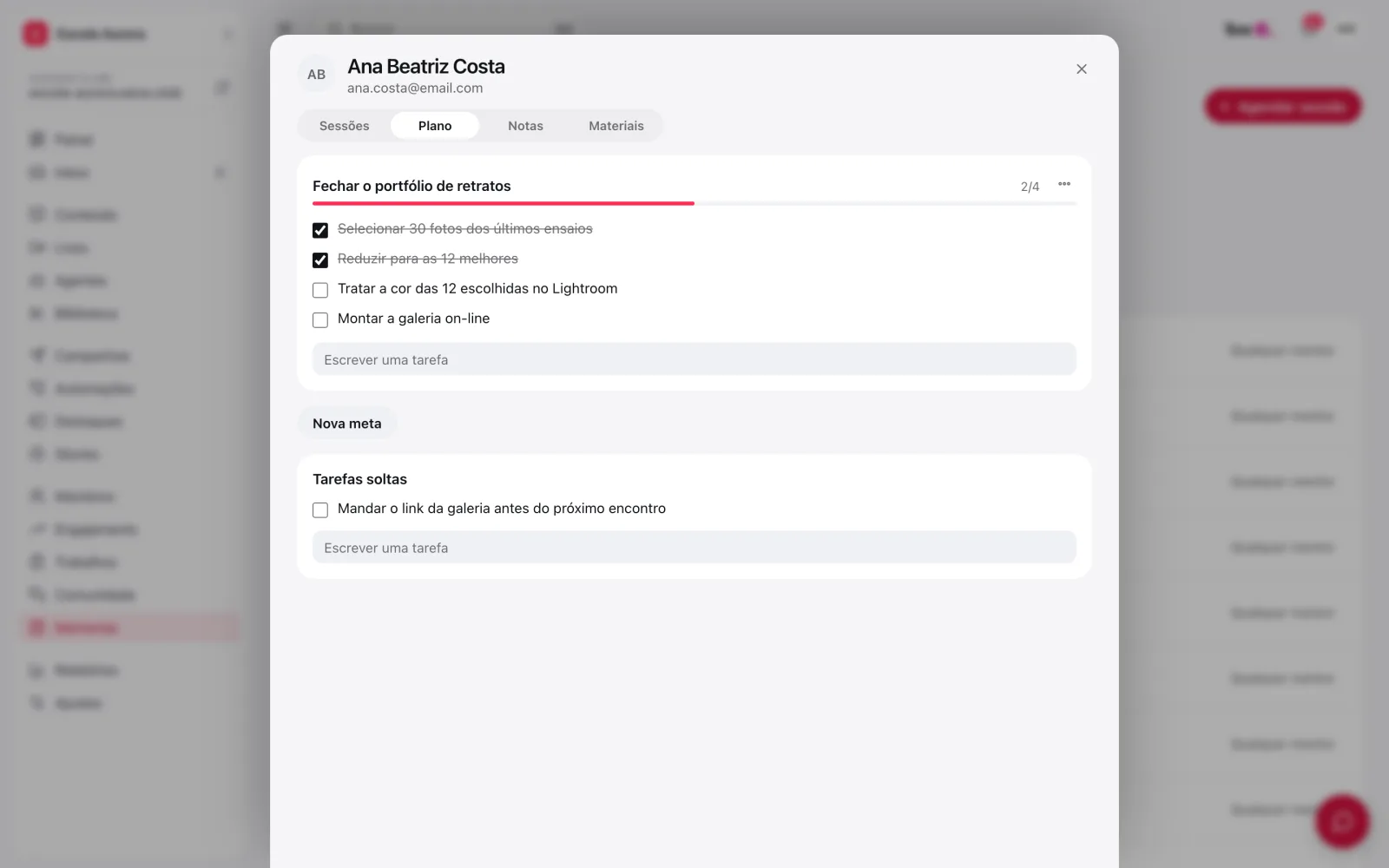
Task: Click the Nova meta button
Action: tap(347, 424)
